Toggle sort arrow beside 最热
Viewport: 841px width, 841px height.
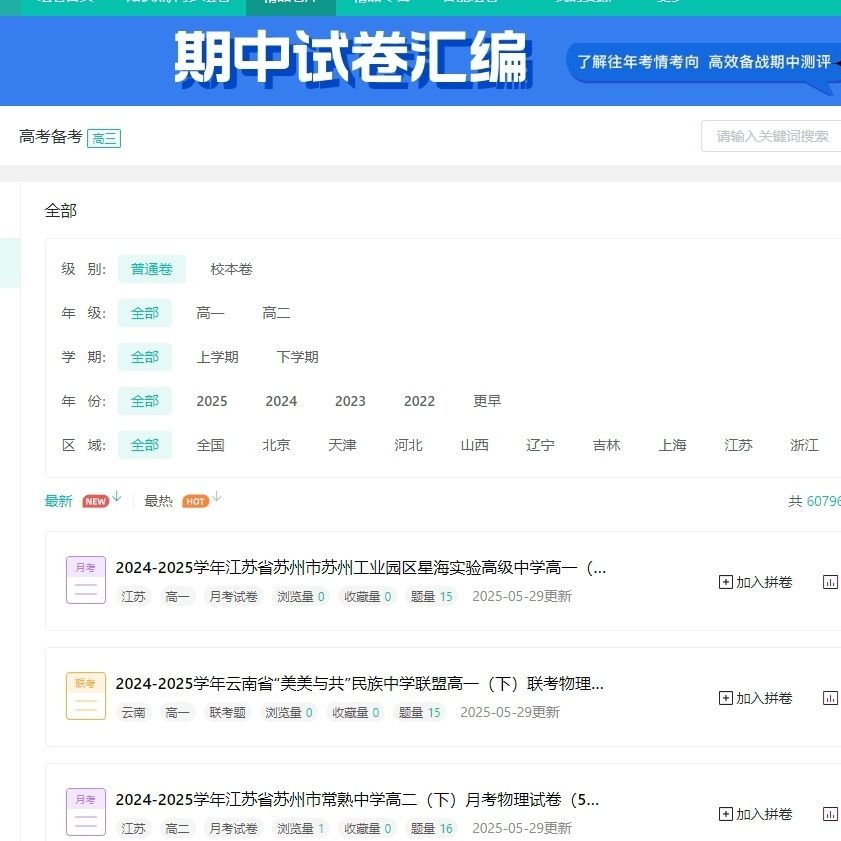216,497
